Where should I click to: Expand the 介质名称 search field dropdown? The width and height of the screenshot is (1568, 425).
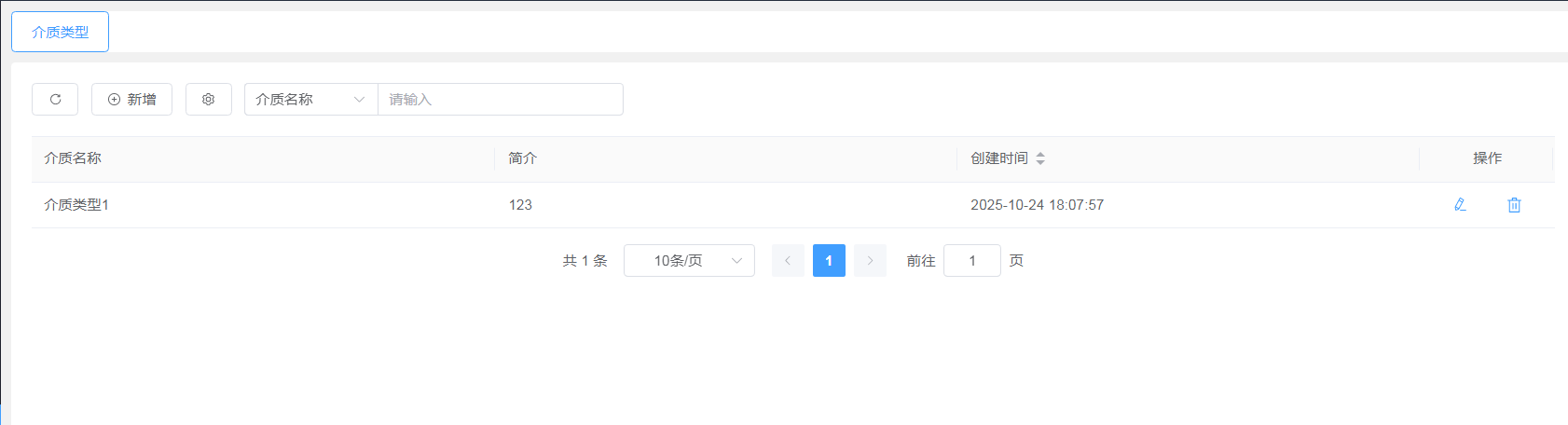[311, 99]
